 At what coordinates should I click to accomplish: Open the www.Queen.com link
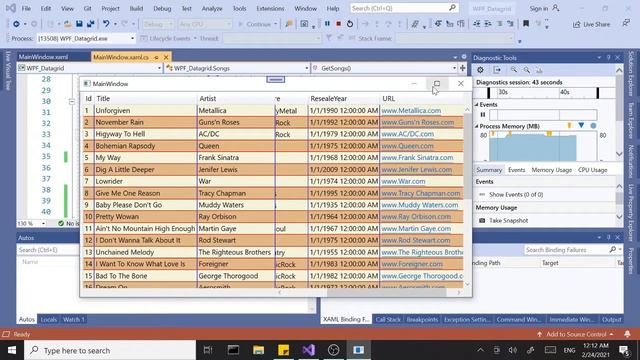point(407,146)
